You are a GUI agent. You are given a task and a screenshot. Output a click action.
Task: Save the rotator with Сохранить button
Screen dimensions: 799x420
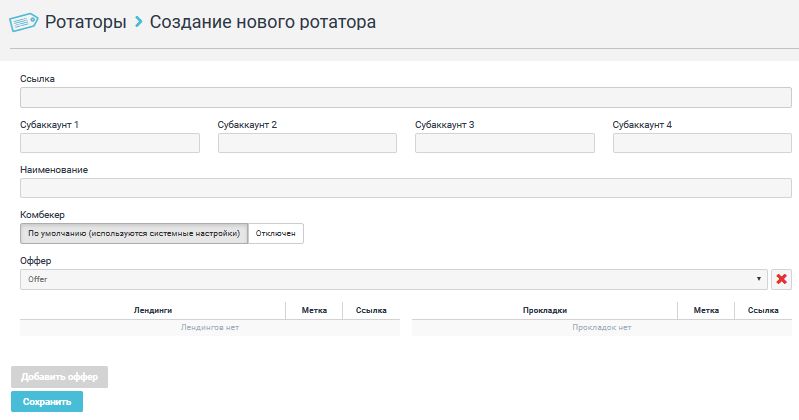tap(47, 402)
